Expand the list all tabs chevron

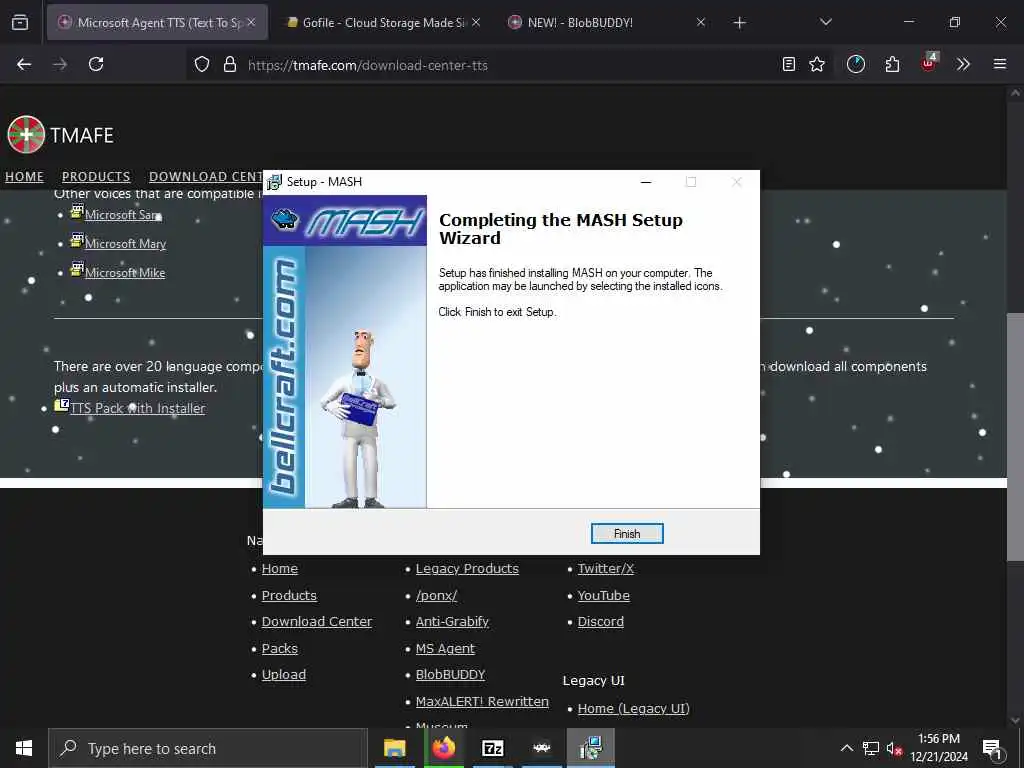825,22
